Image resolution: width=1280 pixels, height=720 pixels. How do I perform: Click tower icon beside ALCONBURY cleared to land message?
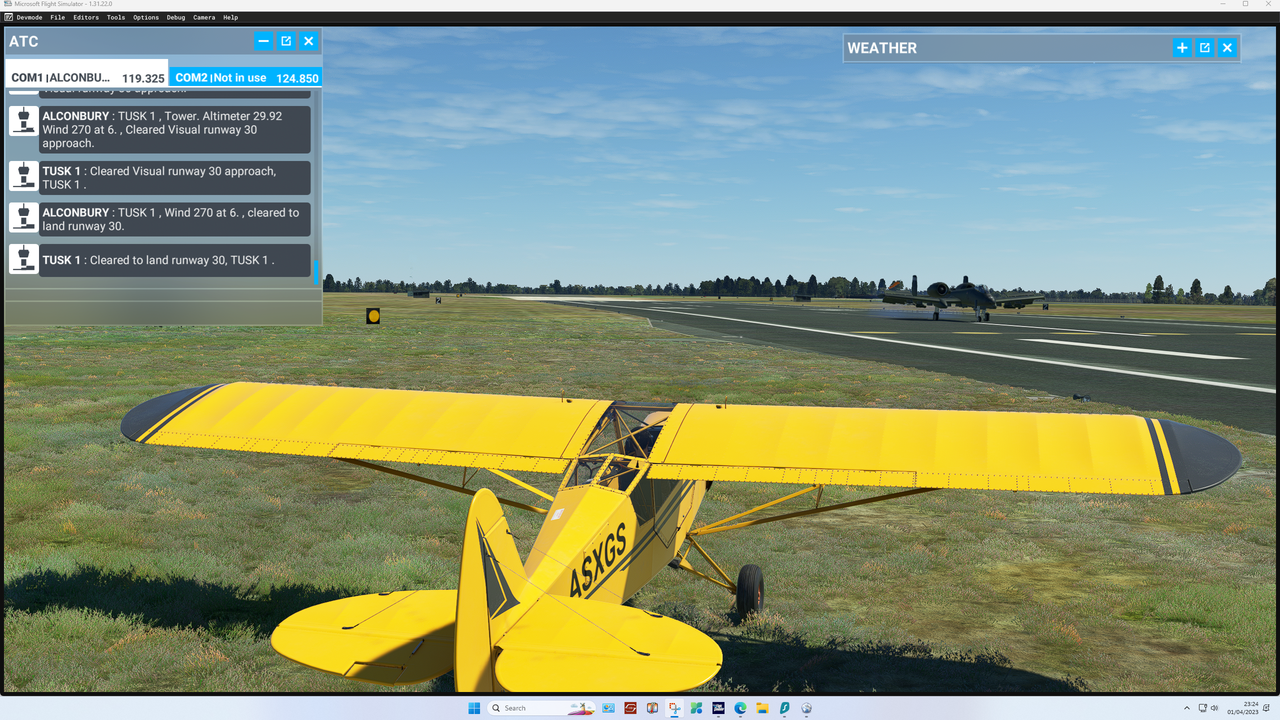click(x=23, y=218)
